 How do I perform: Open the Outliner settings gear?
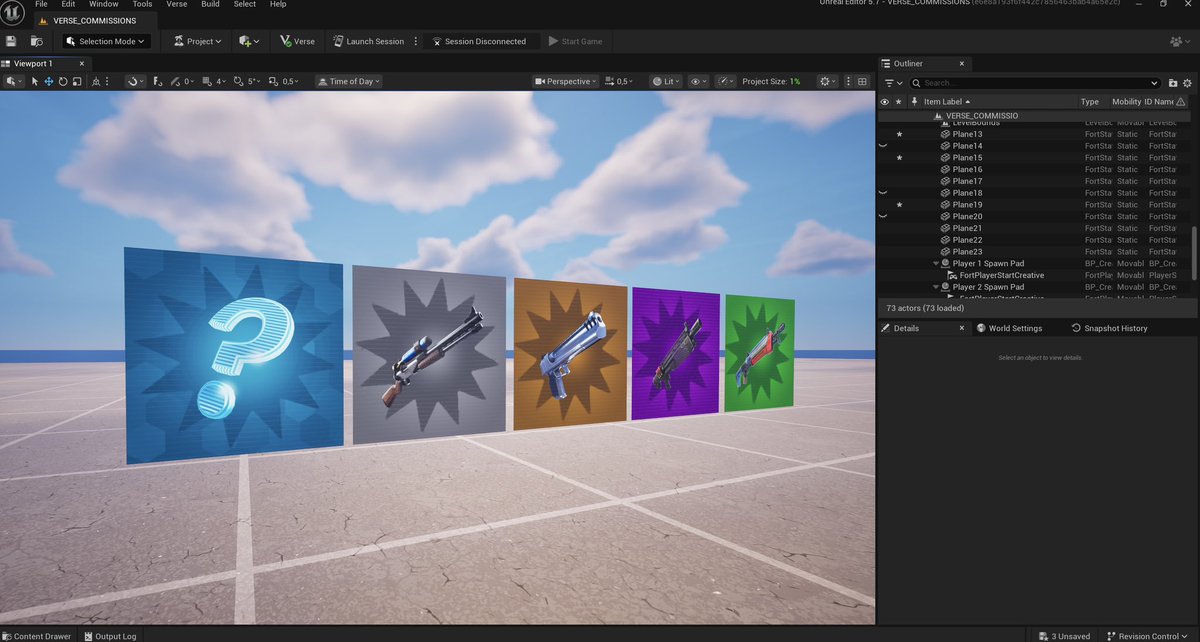(x=1186, y=83)
